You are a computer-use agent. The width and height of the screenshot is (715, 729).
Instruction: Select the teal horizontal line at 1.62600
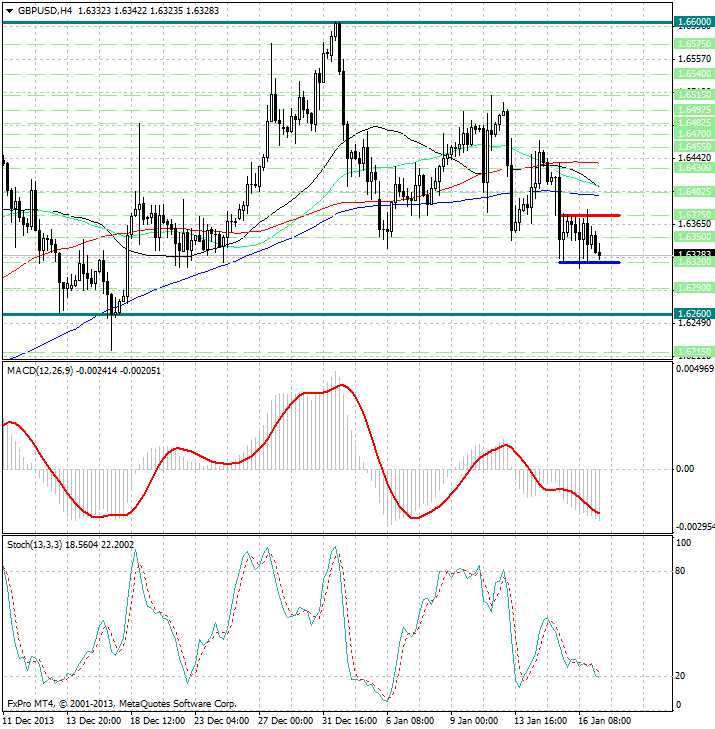point(338,314)
